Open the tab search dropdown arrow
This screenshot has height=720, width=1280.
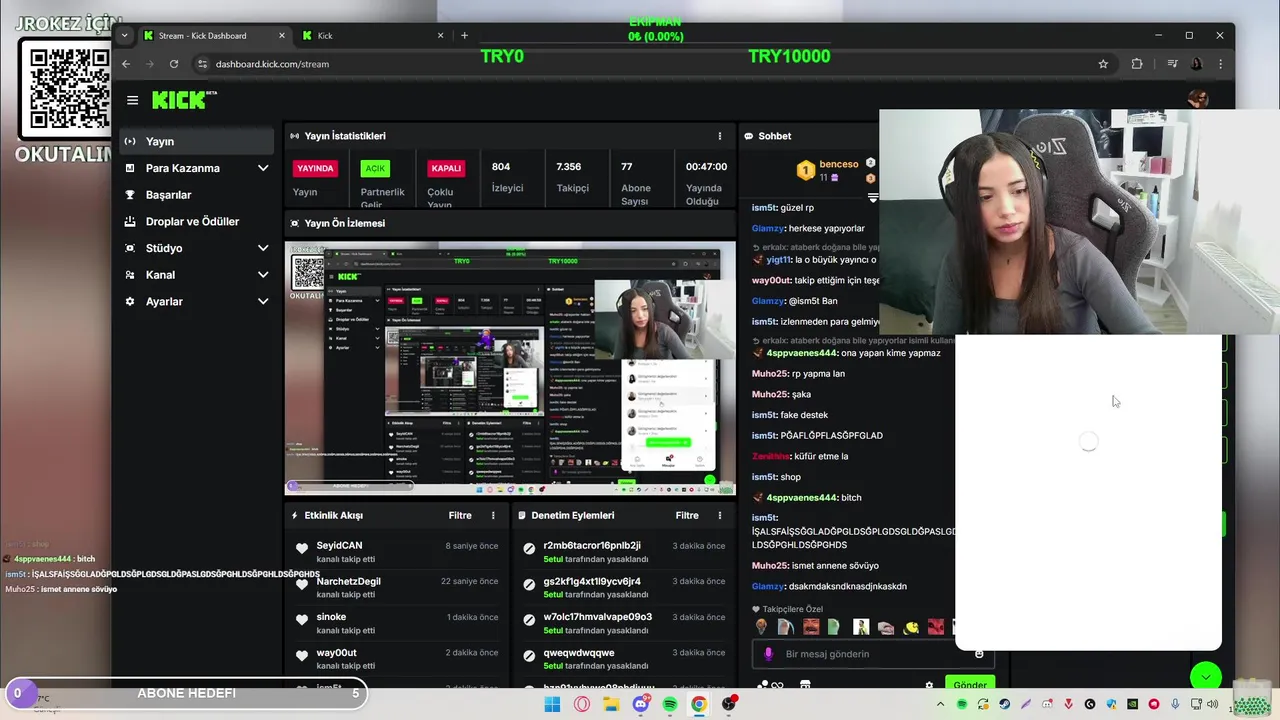tap(124, 36)
